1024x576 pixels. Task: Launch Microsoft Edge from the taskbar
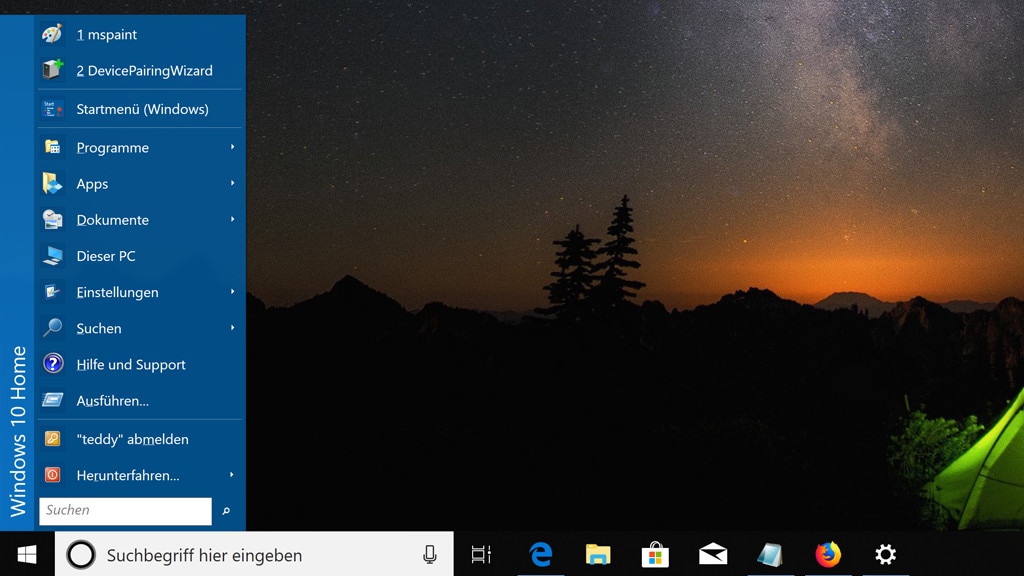pyautogui.click(x=541, y=554)
